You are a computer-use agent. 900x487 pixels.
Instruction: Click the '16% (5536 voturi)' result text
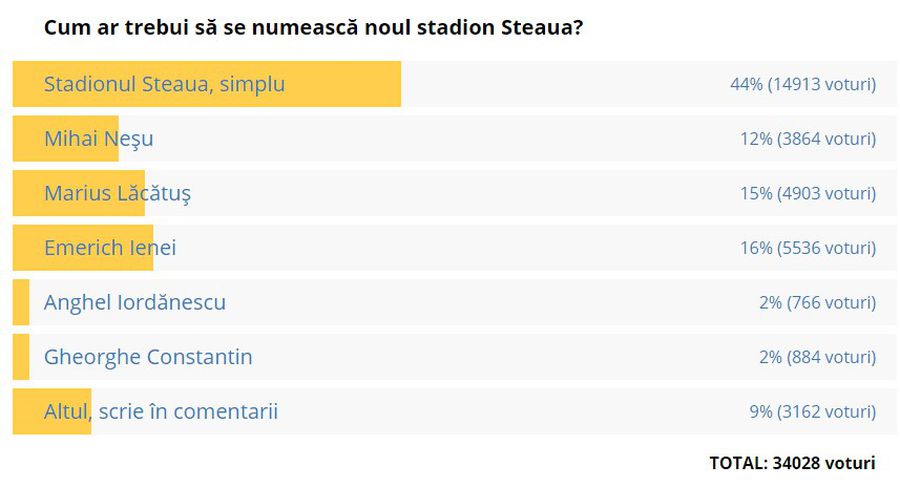[x=808, y=248]
